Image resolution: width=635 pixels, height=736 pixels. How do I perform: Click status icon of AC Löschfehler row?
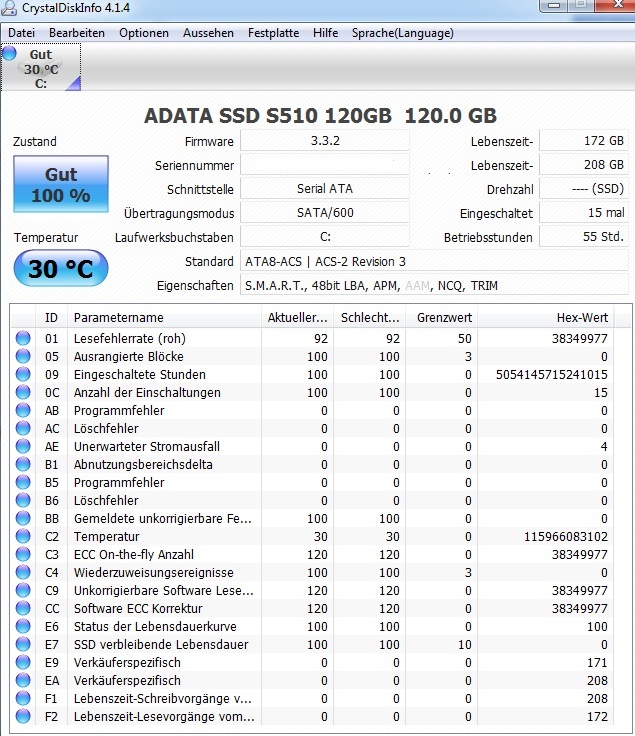point(23,428)
